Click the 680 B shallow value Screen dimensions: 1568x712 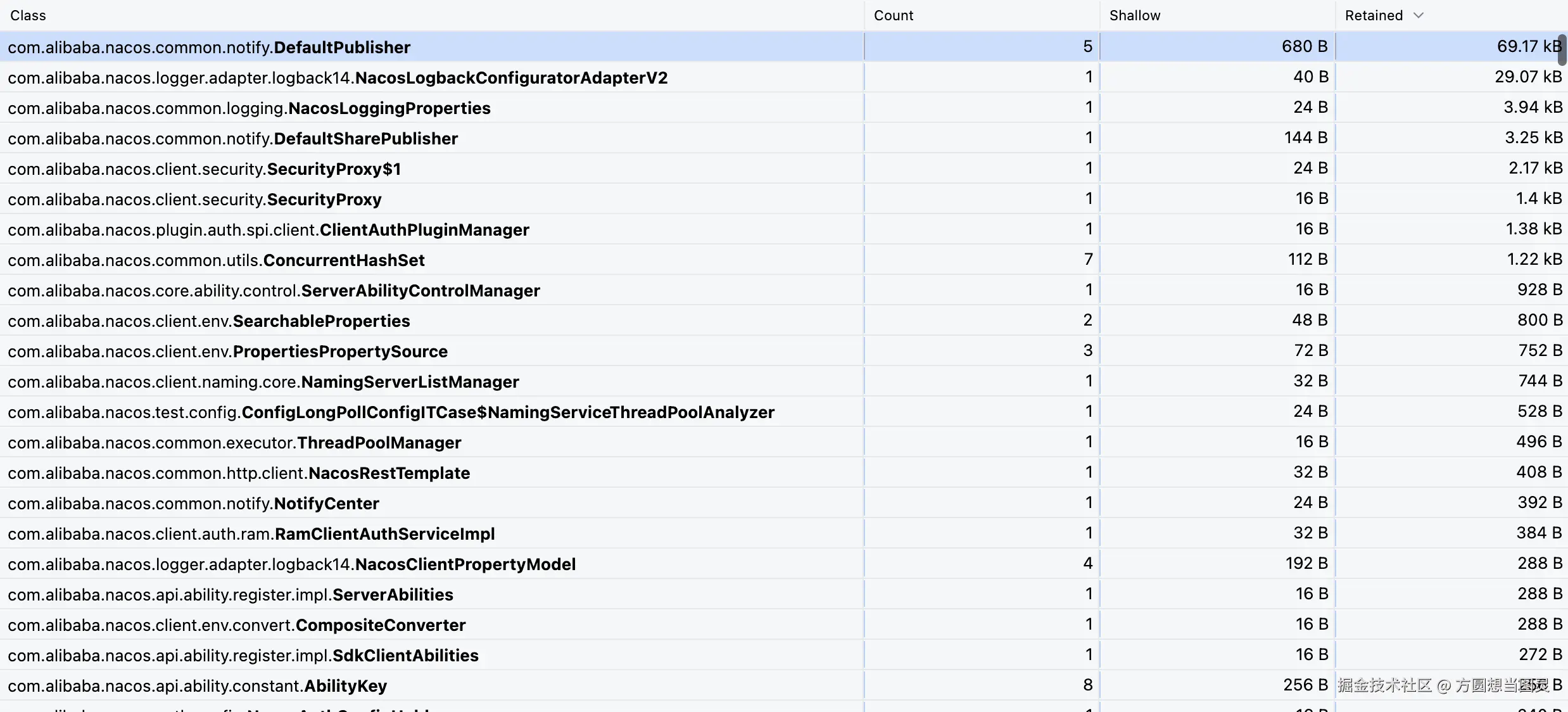click(x=1305, y=46)
